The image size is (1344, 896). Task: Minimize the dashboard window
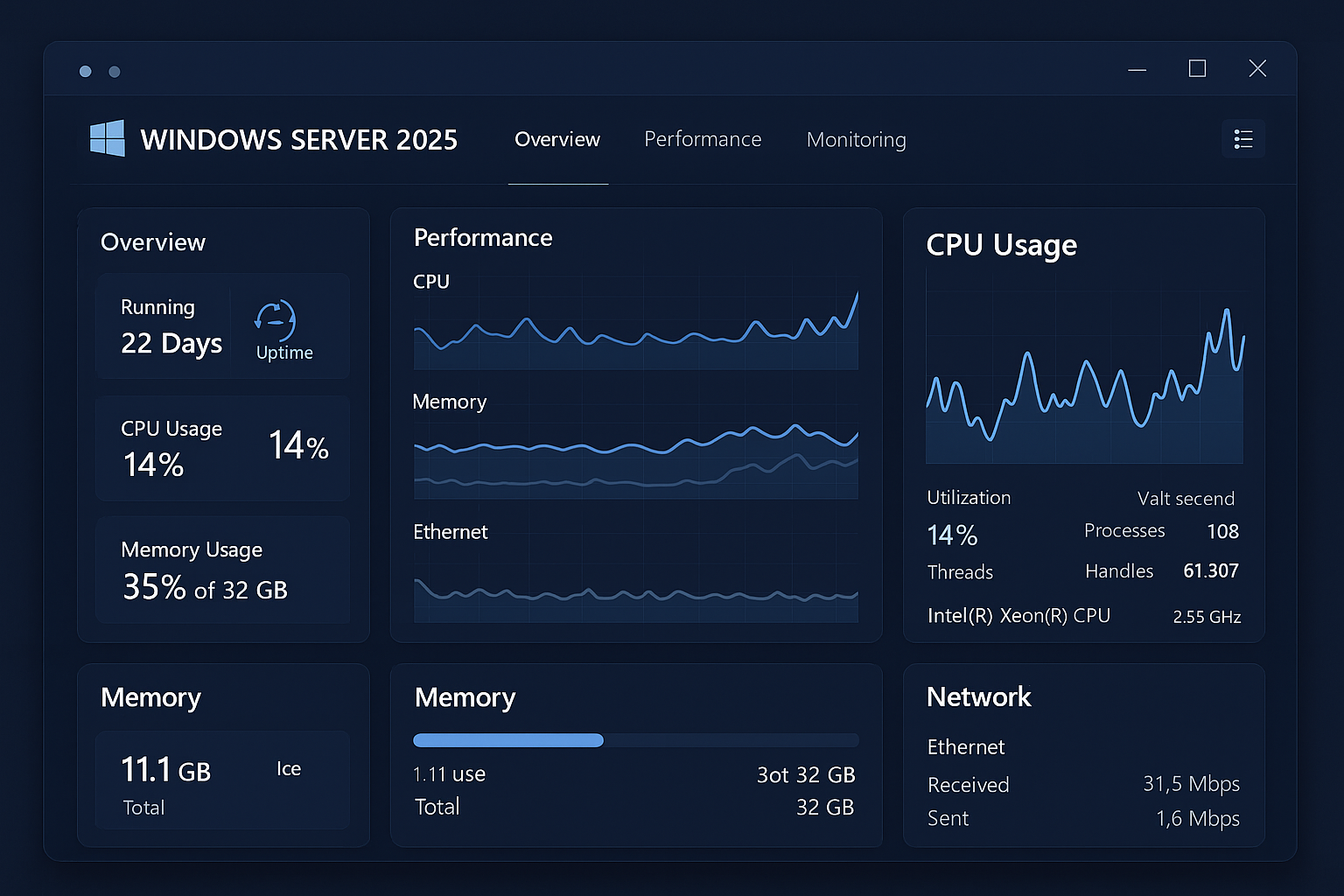(x=1137, y=69)
